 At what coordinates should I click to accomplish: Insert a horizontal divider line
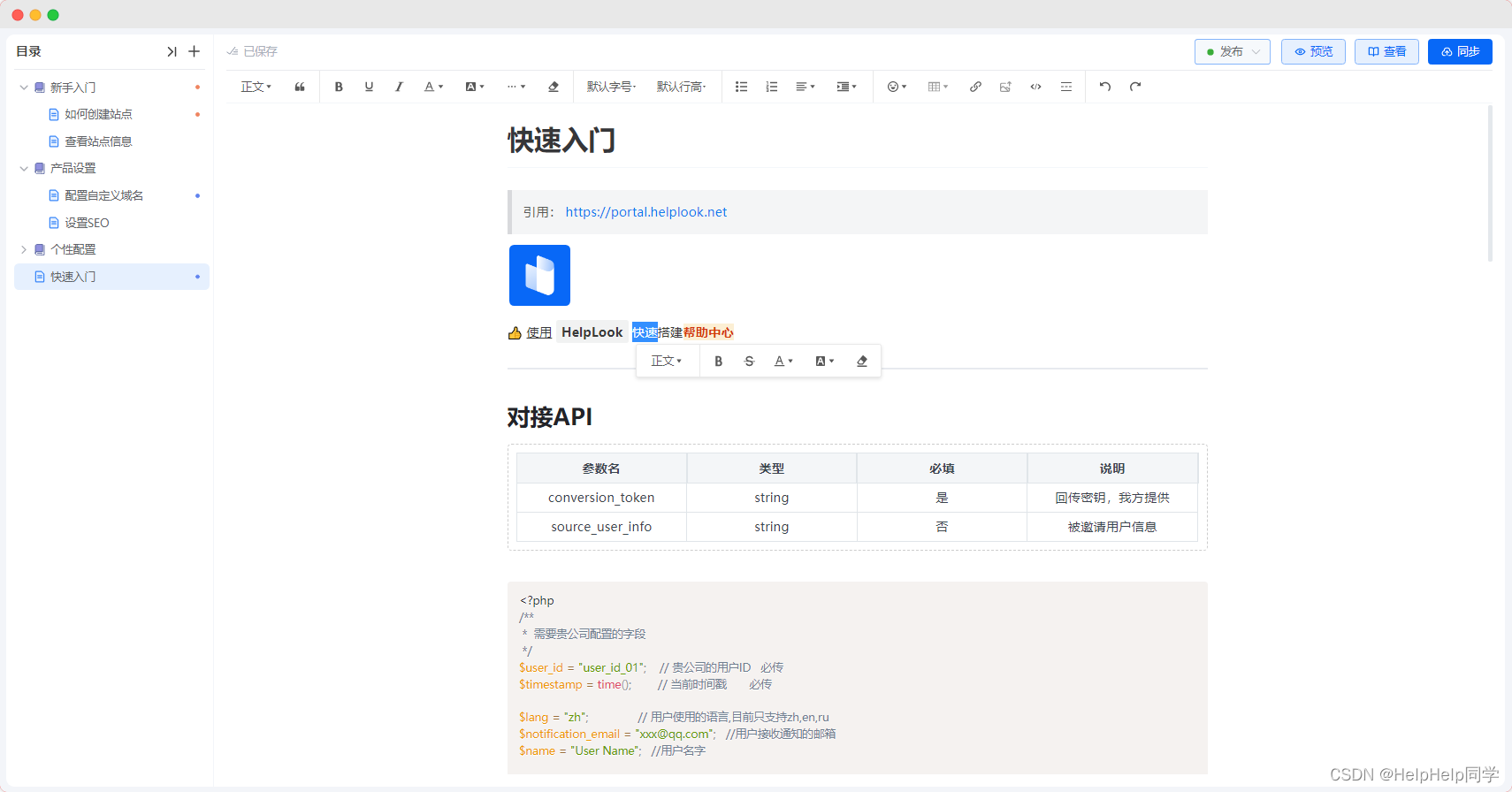(x=1066, y=87)
